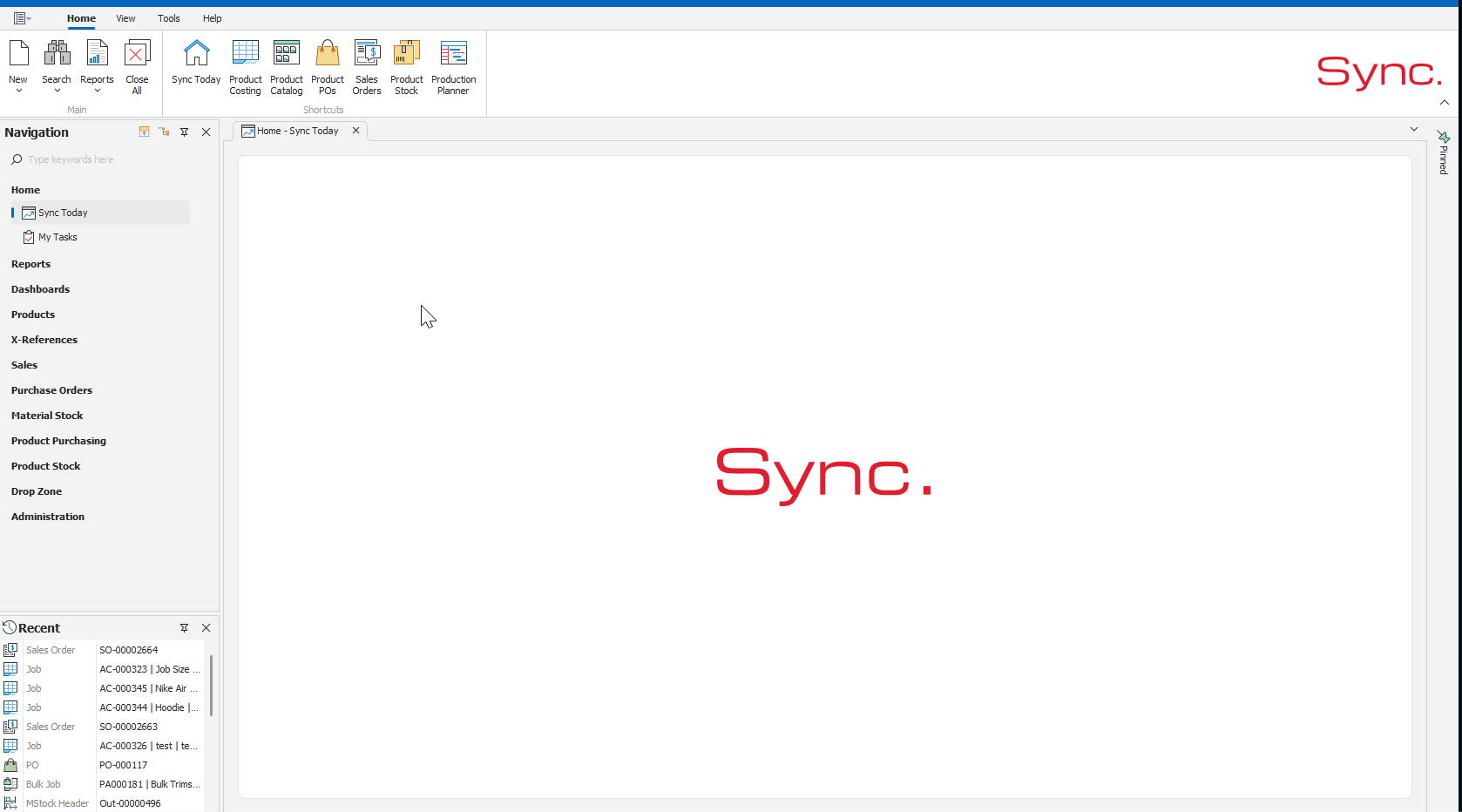The height and width of the screenshot is (812, 1462).
Task: Click My Tasks clipboard icon
Action: coord(29,237)
